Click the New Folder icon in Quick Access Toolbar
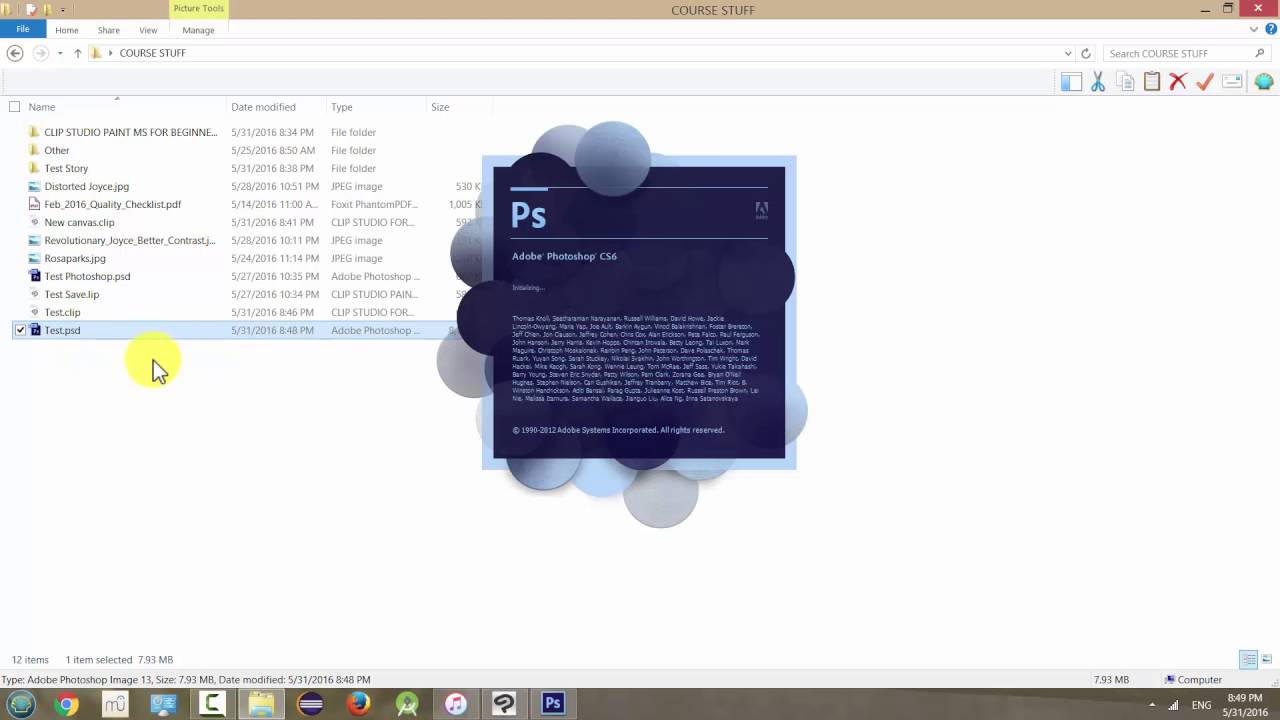Image resolution: width=1280 pixels, height=720 pixels. 46,9
